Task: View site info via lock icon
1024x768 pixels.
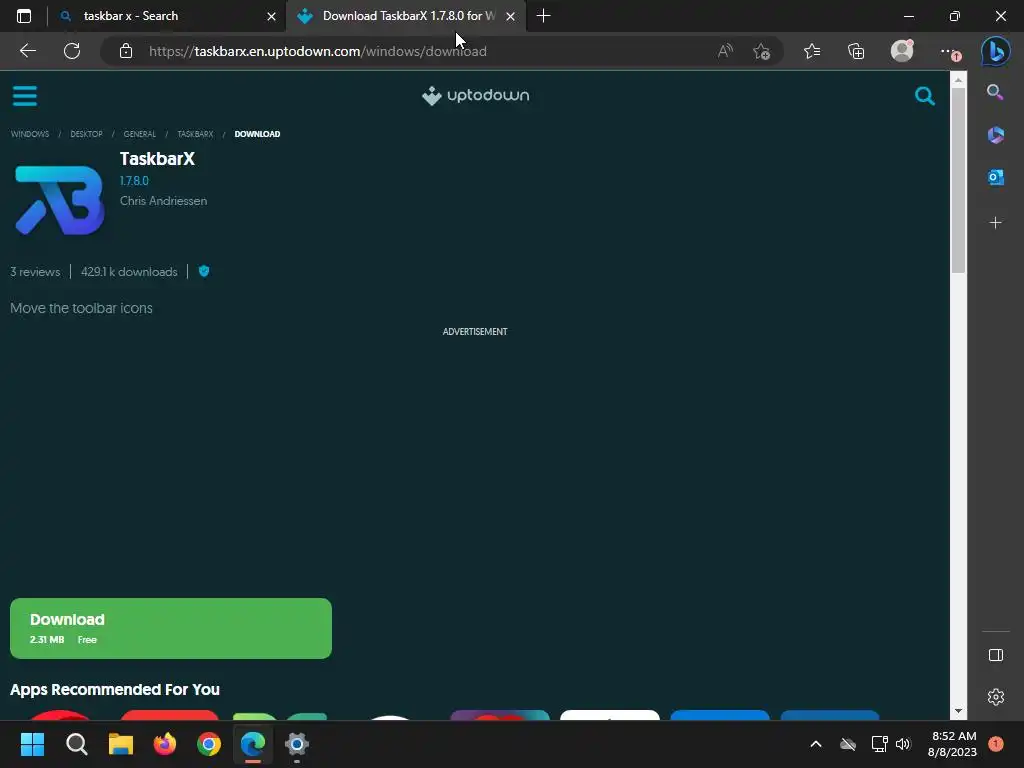Action: (x=126, y=51)
